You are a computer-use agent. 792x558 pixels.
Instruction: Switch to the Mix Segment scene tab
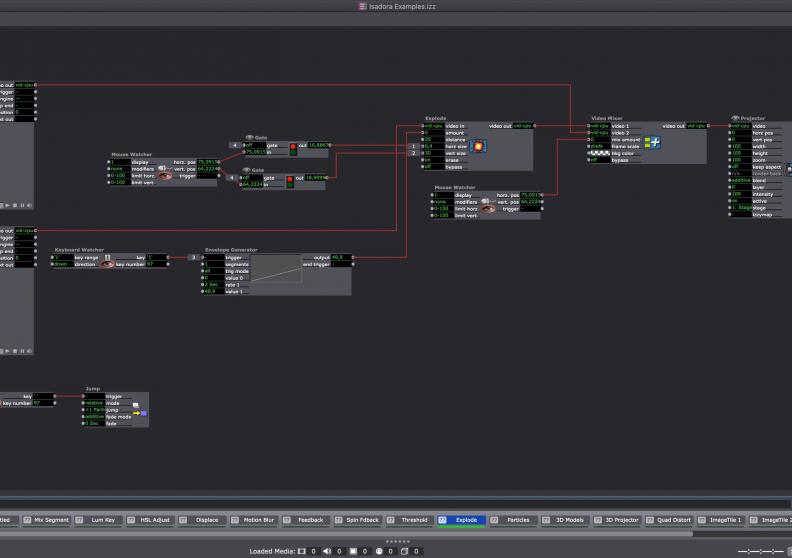click(47, 520)
